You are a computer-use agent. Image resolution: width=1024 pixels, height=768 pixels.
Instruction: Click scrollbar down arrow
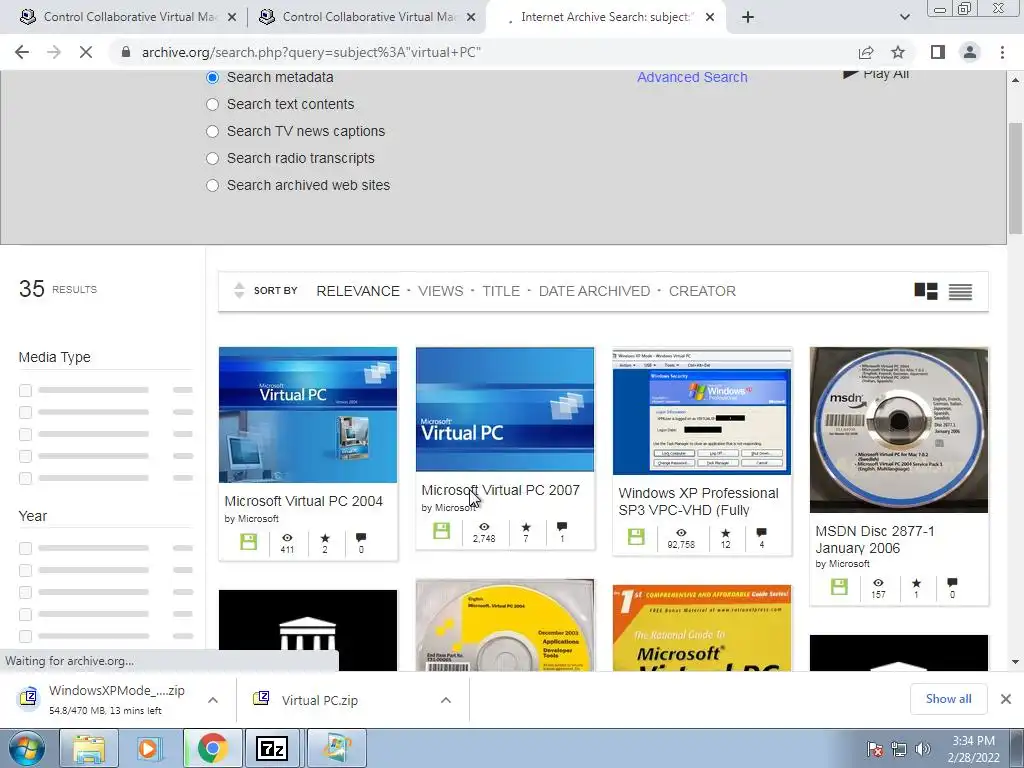point(1015,662)
